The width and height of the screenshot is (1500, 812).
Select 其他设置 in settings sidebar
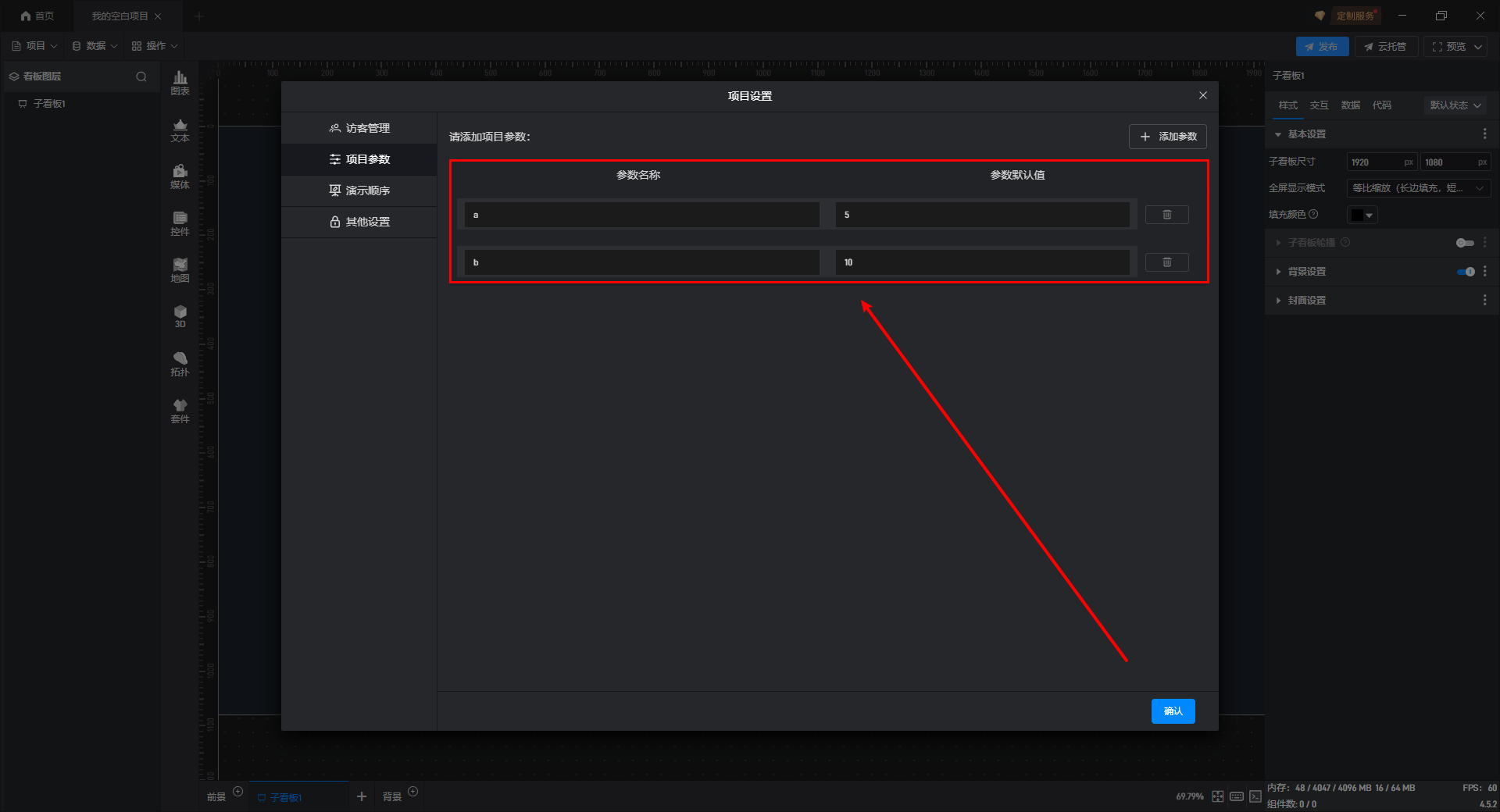tap(359, 222)
